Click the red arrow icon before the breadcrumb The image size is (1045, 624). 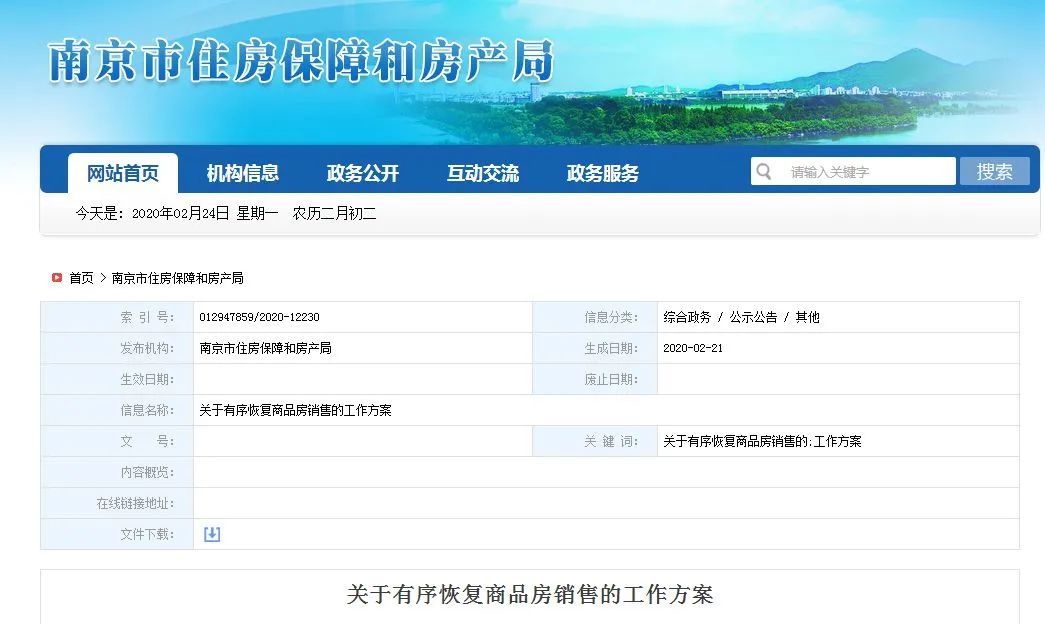pos(57,278)
